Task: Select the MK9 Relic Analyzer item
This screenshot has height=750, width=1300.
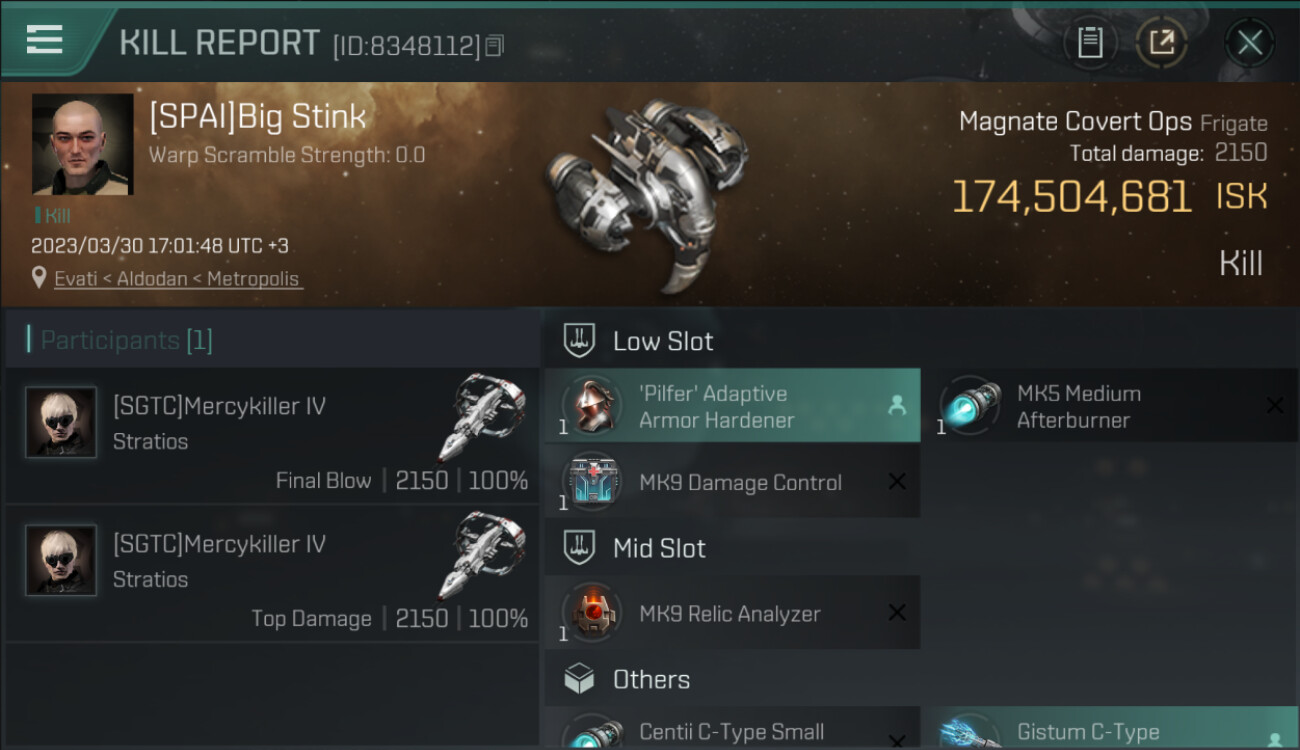Action: (732, 614)
